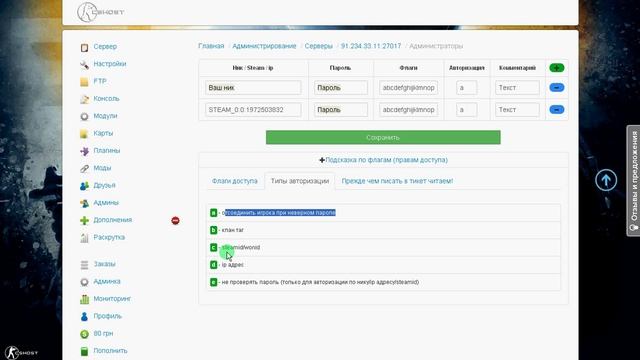Open the Отзывы и предложения side tab
Screen dimensions: 640x360
click(633, 180)
